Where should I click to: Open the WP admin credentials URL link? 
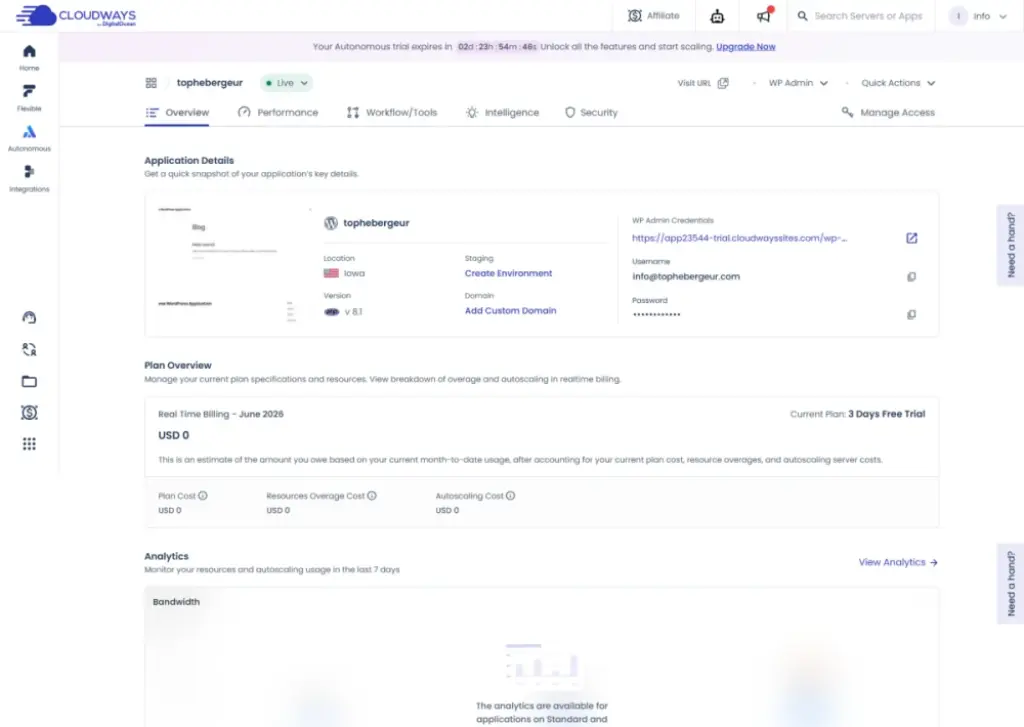(x=739, y=238)
